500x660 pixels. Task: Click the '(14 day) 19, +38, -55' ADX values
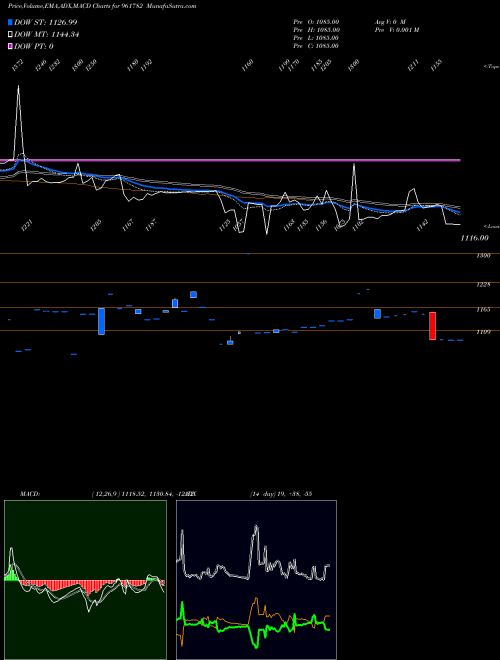coord(281,494)
